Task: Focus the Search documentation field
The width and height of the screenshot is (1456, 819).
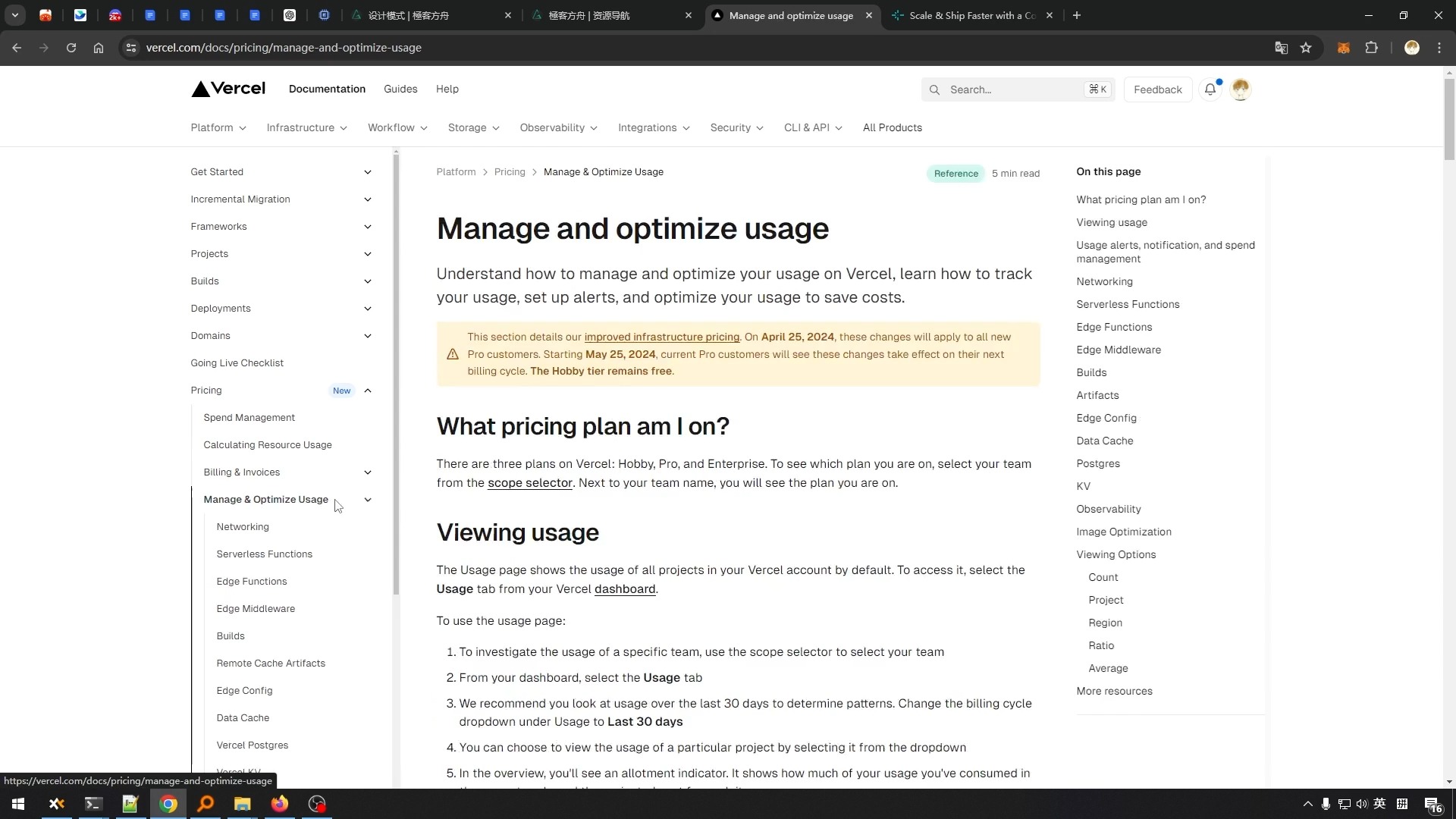Action: click(x=1018, y=89)
